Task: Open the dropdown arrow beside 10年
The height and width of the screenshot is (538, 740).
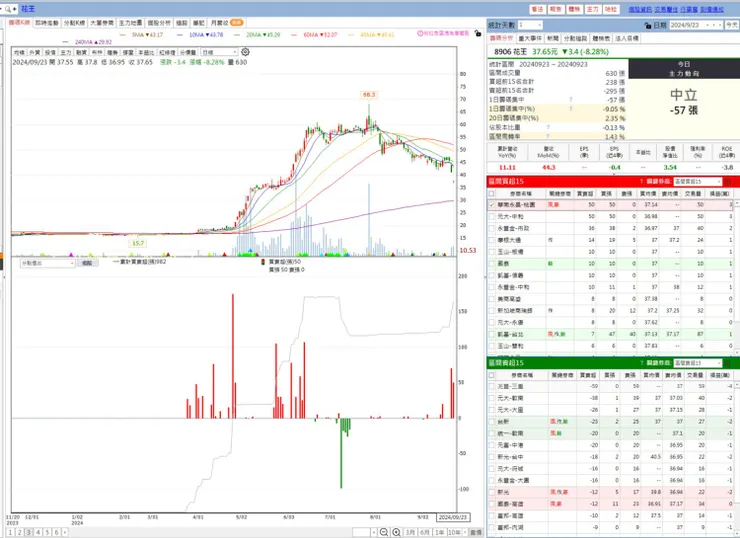Action: 465,532
